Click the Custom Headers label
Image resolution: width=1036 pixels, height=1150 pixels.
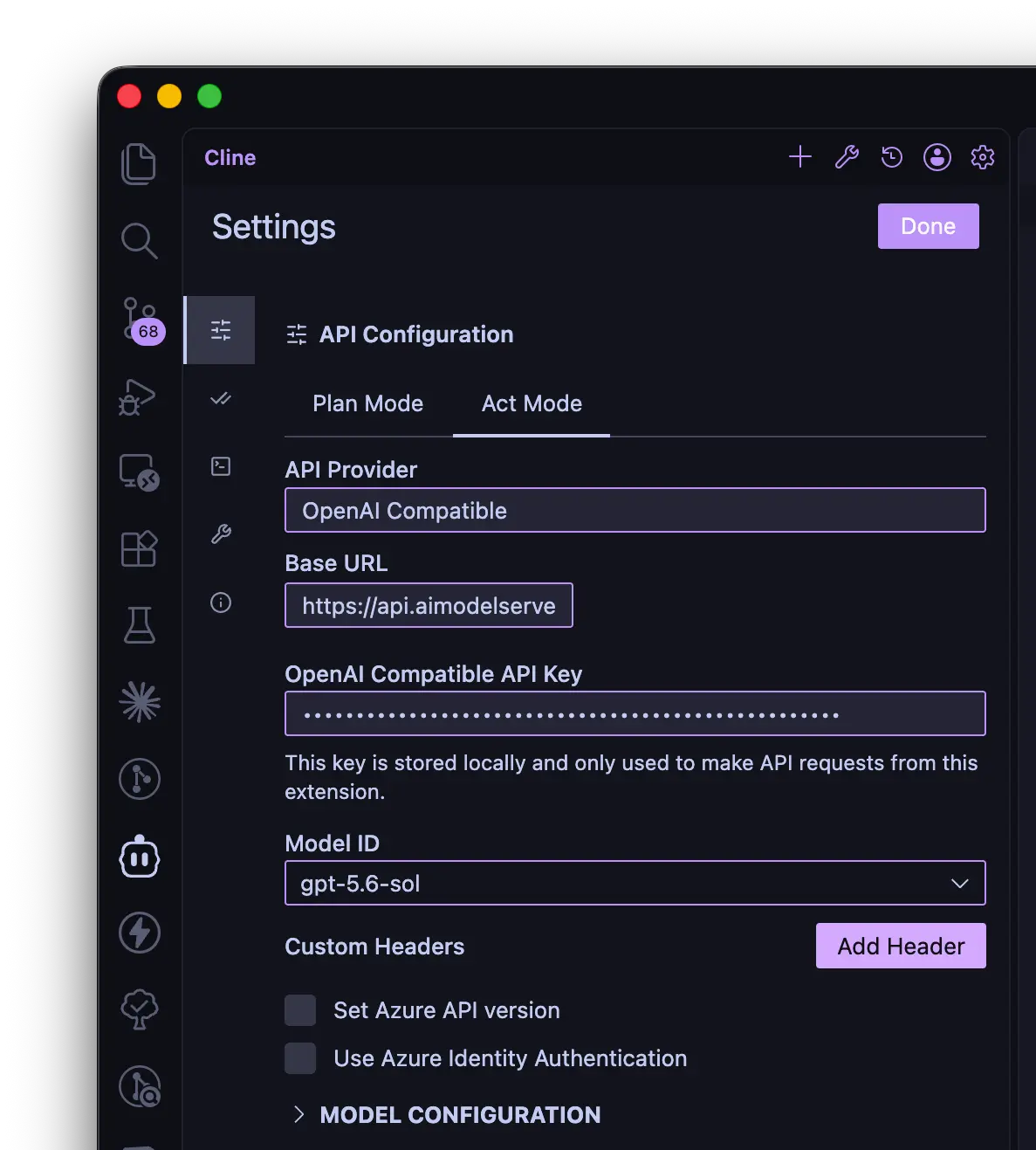click(x=374, y=947)
